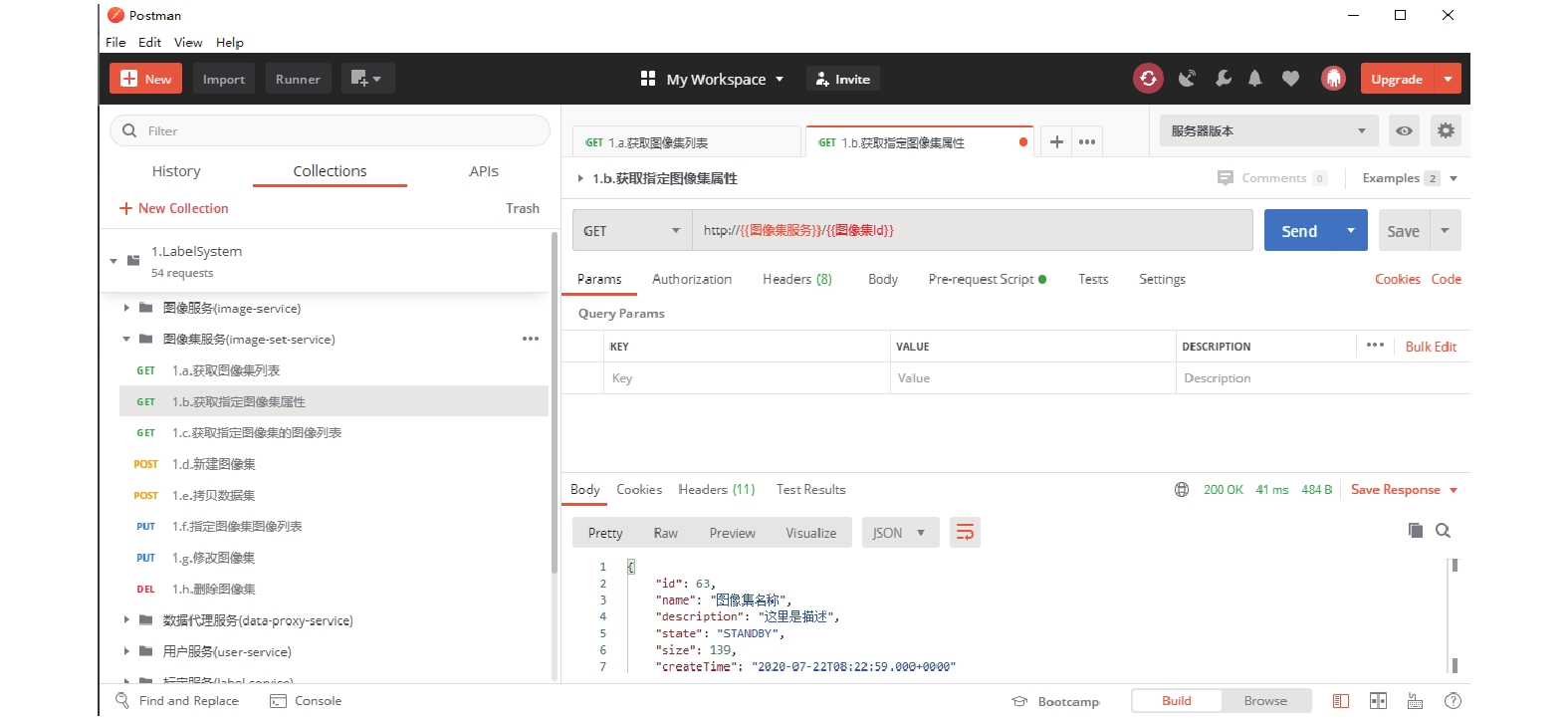Open manage environments gear icon
Viewport: 1568px width, 719px height.
[x=1446, y=130]
